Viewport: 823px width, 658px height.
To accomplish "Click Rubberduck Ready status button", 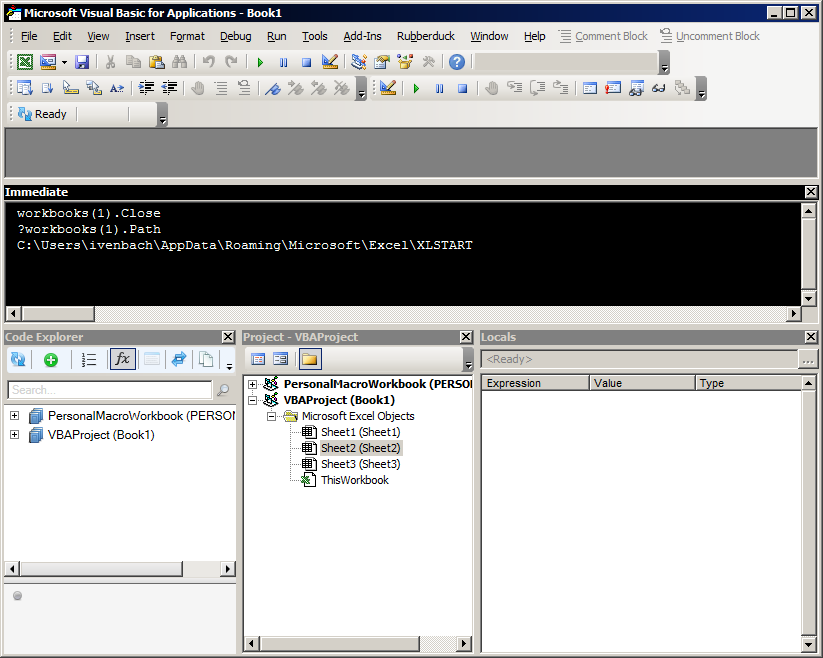I will click(43, 114).
